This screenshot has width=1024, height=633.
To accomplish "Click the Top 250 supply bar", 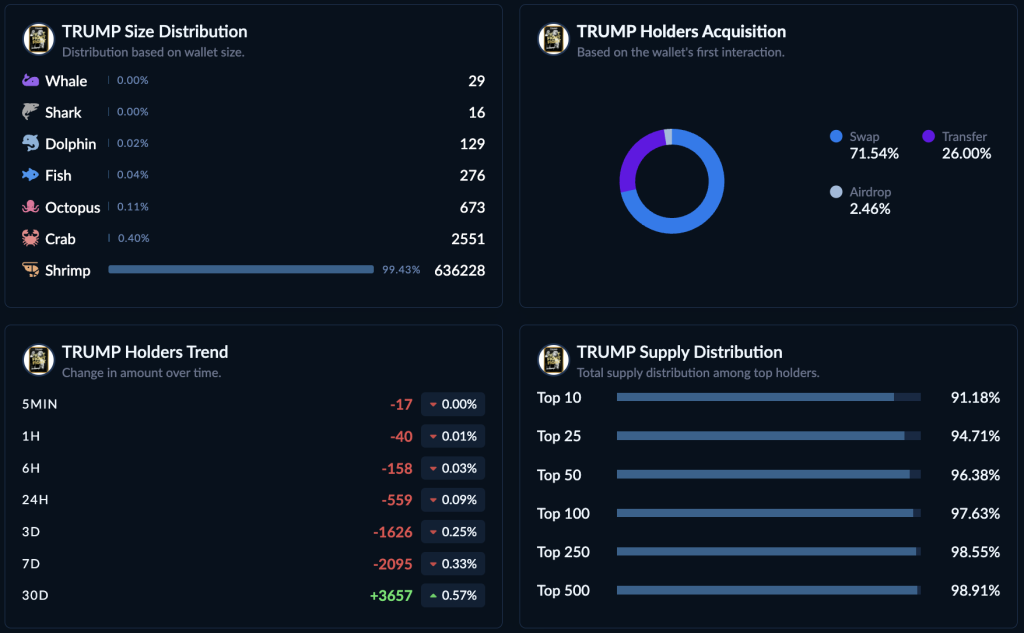I will 769,551.
